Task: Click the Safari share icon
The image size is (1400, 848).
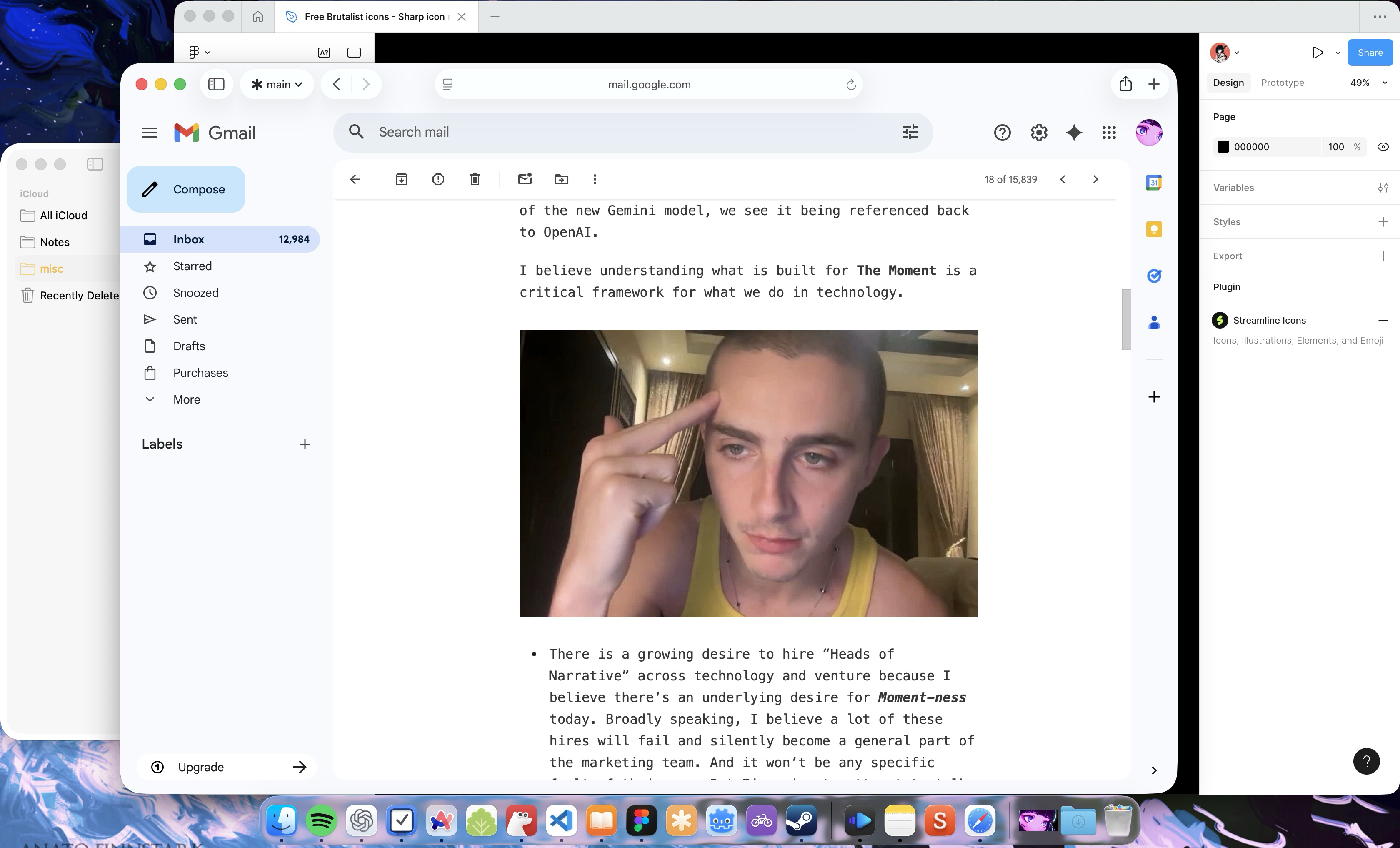Action: click(1125, 84)
